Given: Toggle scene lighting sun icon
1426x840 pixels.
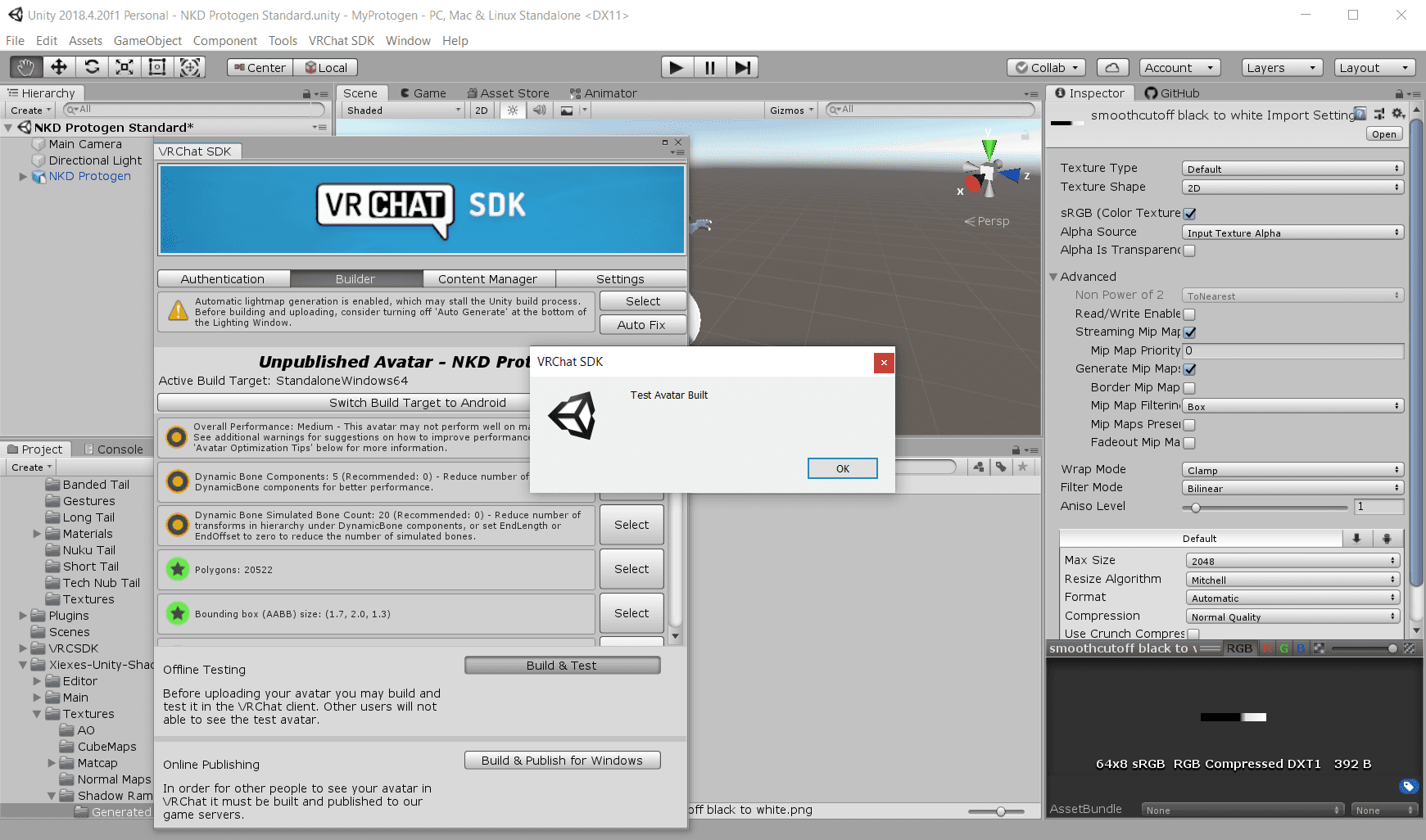Looking at the screenshot, I should [x=513, y=111].
